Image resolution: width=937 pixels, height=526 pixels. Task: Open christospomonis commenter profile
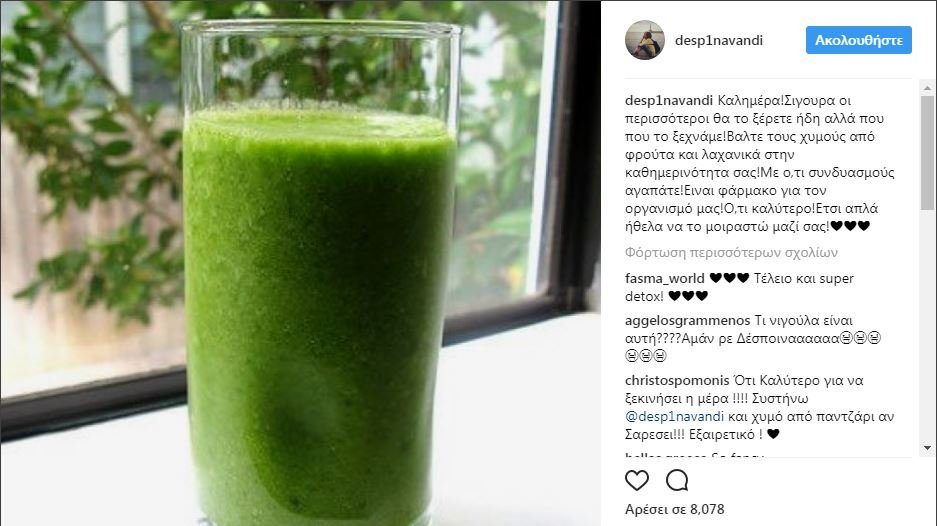click(x=677, y=380)
